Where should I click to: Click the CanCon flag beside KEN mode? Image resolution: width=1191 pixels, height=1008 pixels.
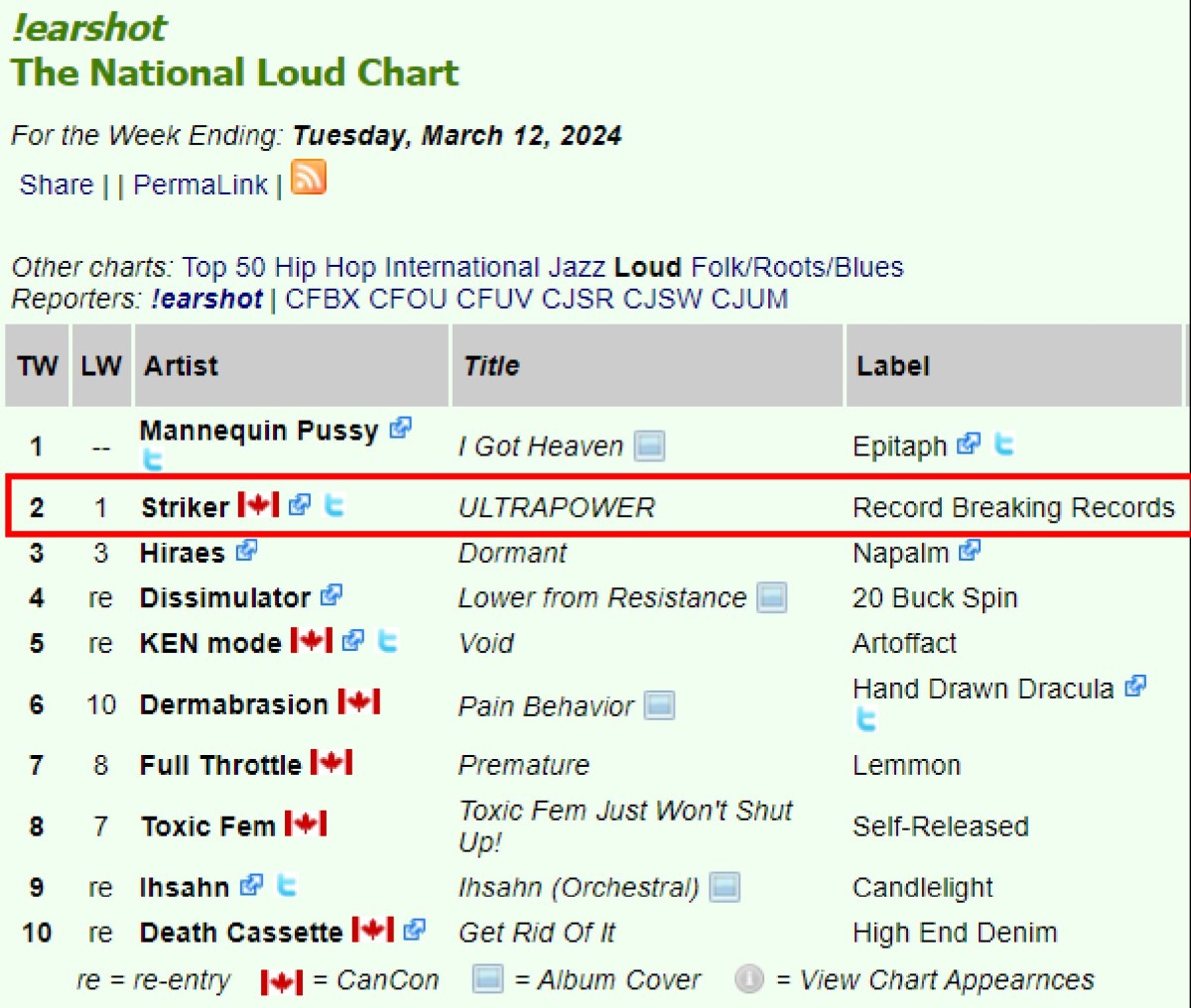pyautogui.click(x=312, y=640)
